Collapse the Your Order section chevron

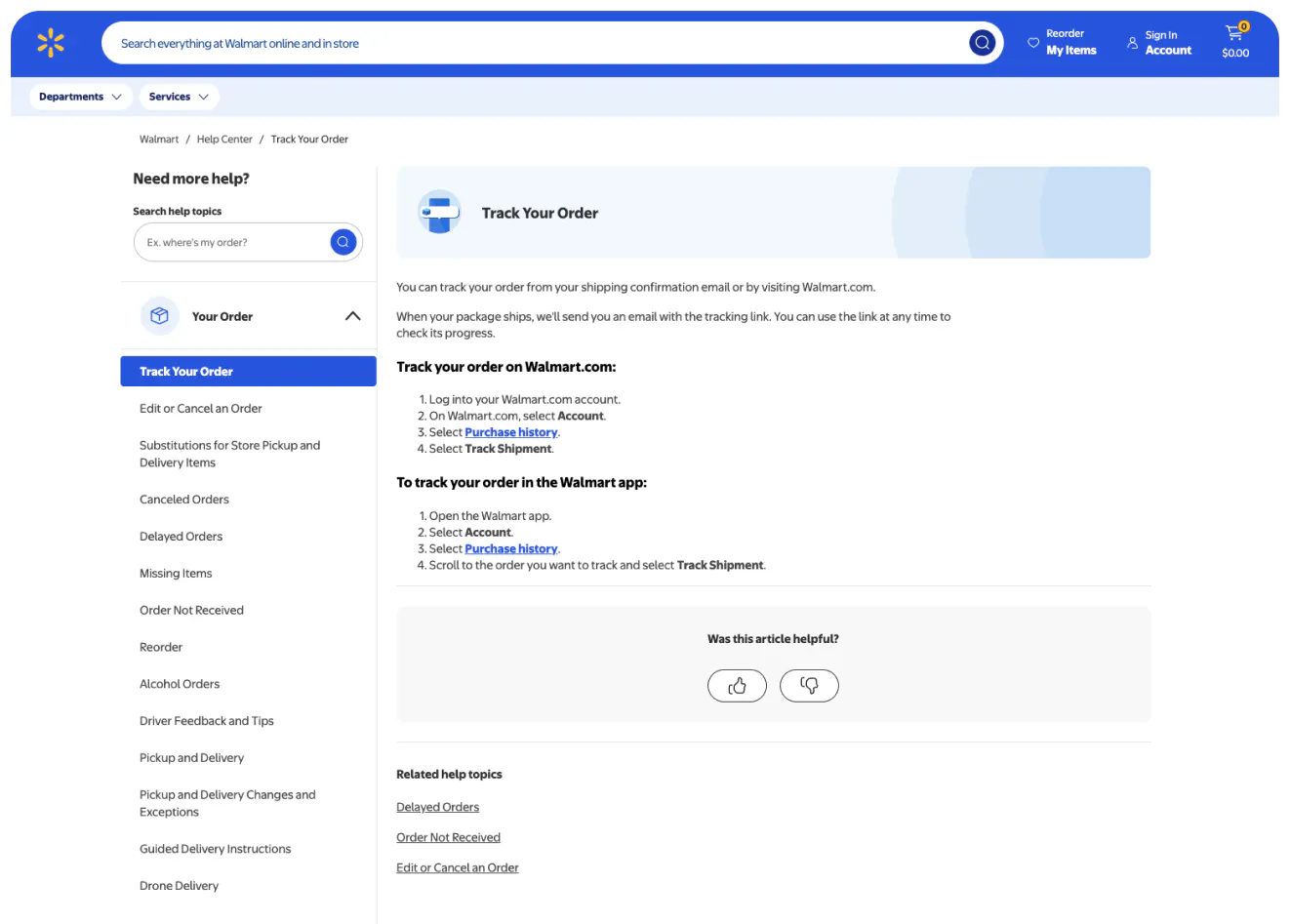(353, 316)
